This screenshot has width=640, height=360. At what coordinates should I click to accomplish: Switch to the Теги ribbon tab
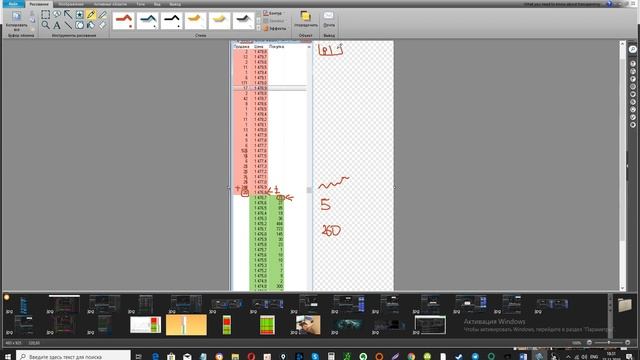pos(141,4)
